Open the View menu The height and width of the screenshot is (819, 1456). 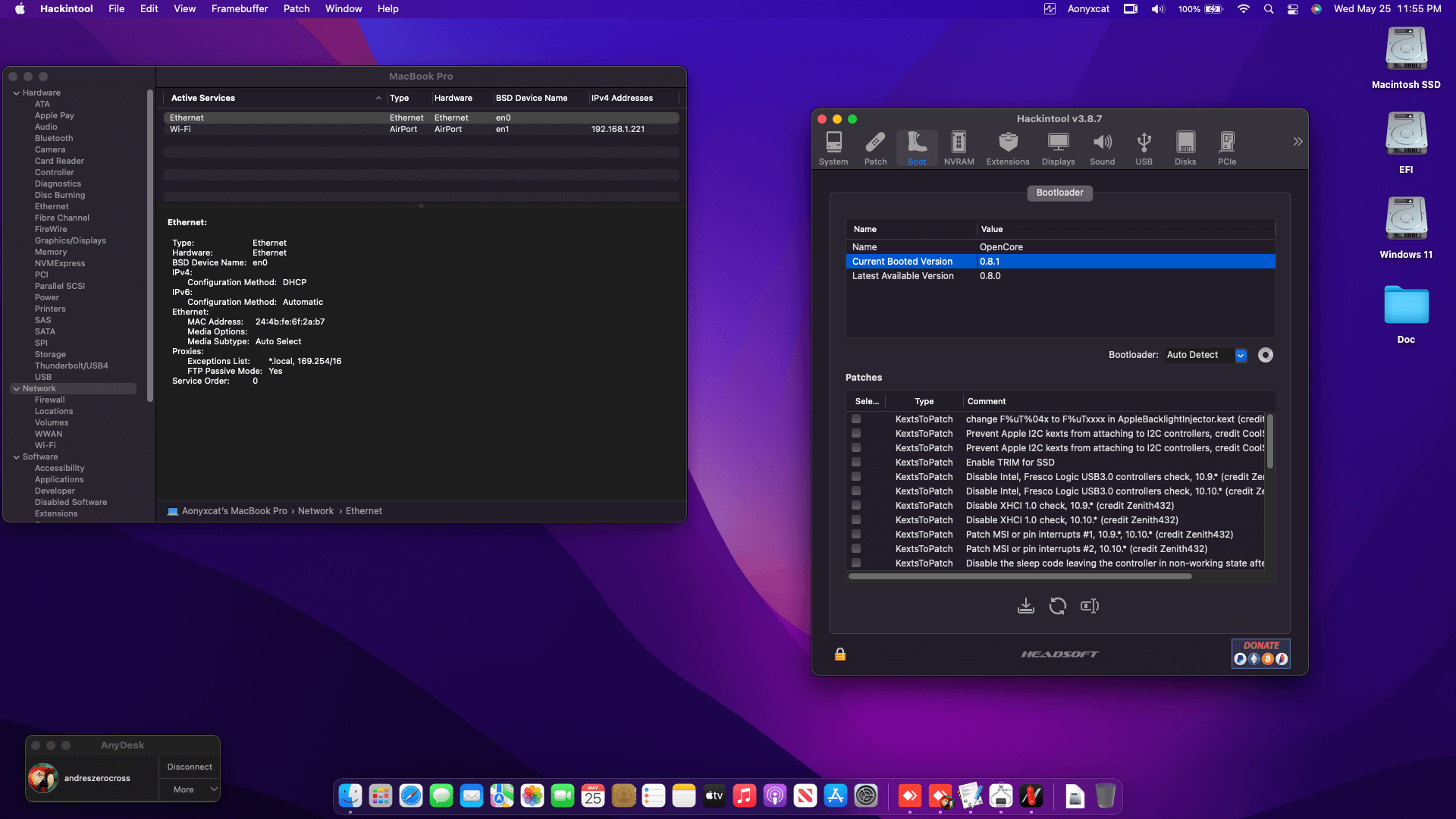pyautogui.click(x=185, y=9)
